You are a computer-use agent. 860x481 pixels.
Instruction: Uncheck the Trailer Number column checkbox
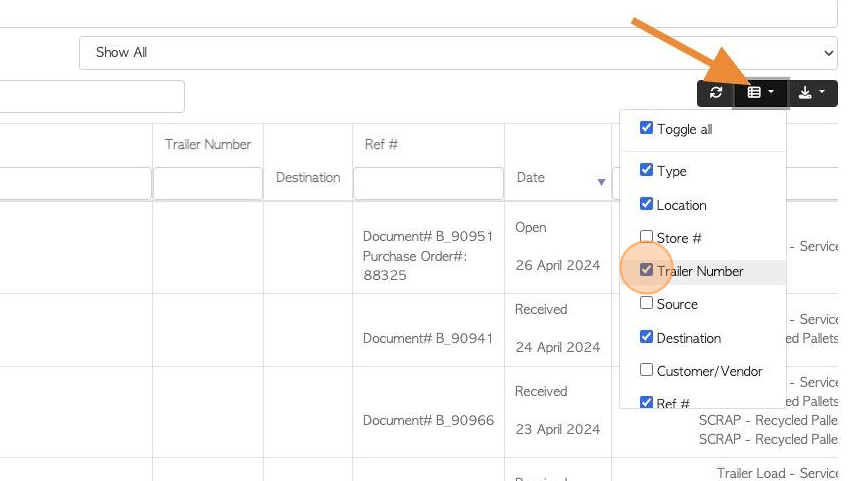pos(646,270)
